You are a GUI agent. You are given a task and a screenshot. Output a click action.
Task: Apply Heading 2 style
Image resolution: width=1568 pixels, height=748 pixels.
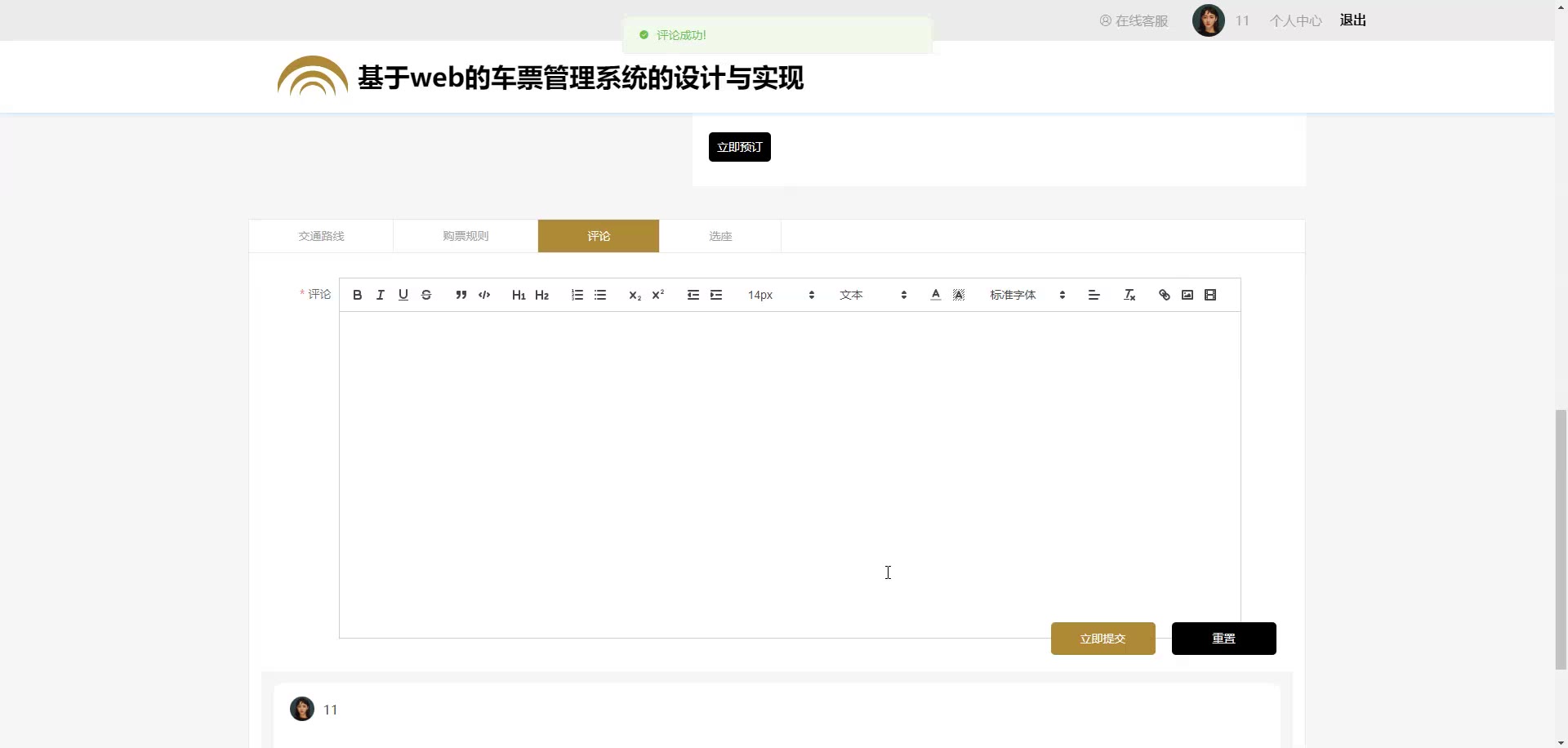pos(541,295)
